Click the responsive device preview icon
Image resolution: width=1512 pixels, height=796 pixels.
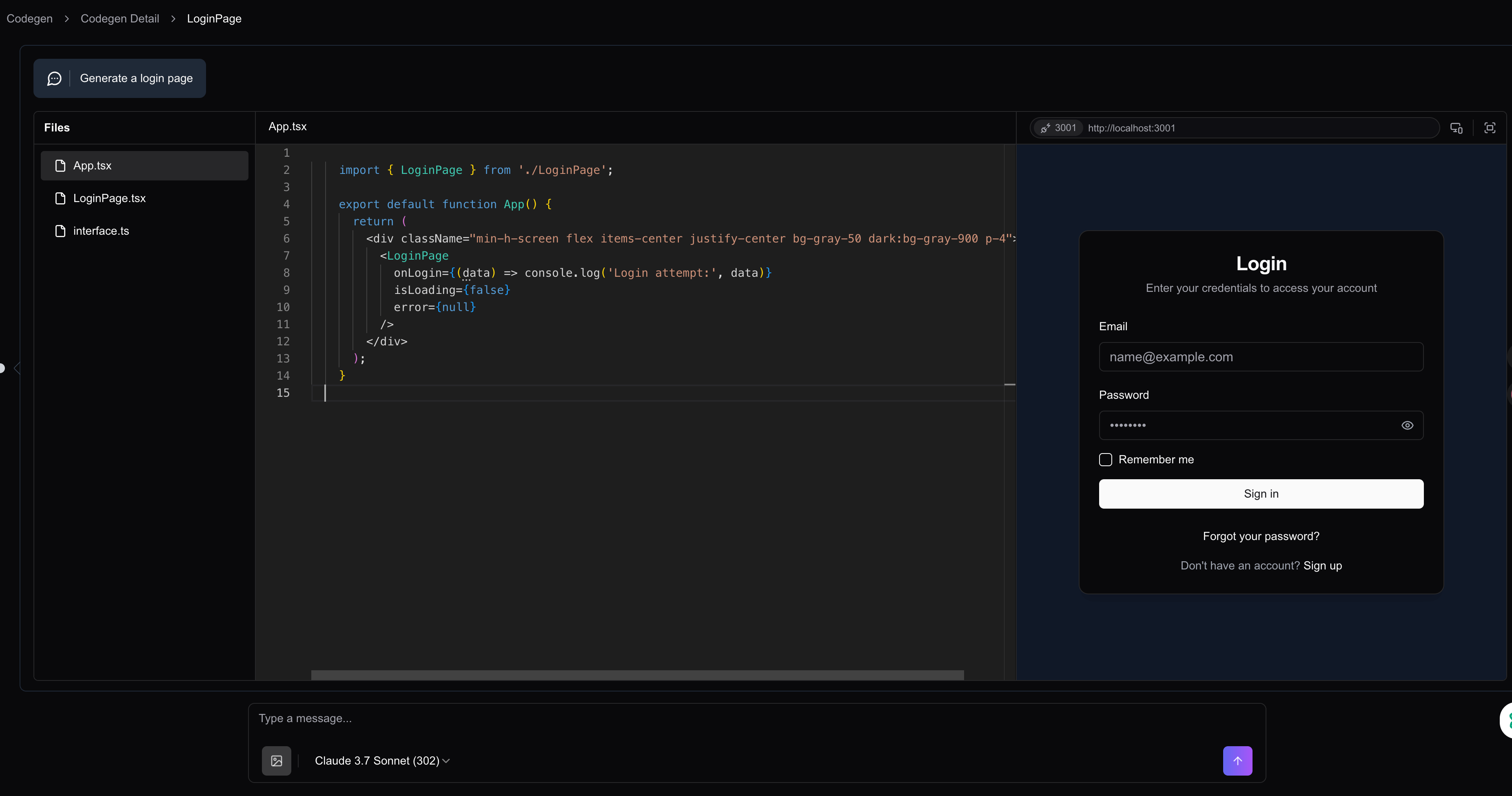coord(1456,128)
